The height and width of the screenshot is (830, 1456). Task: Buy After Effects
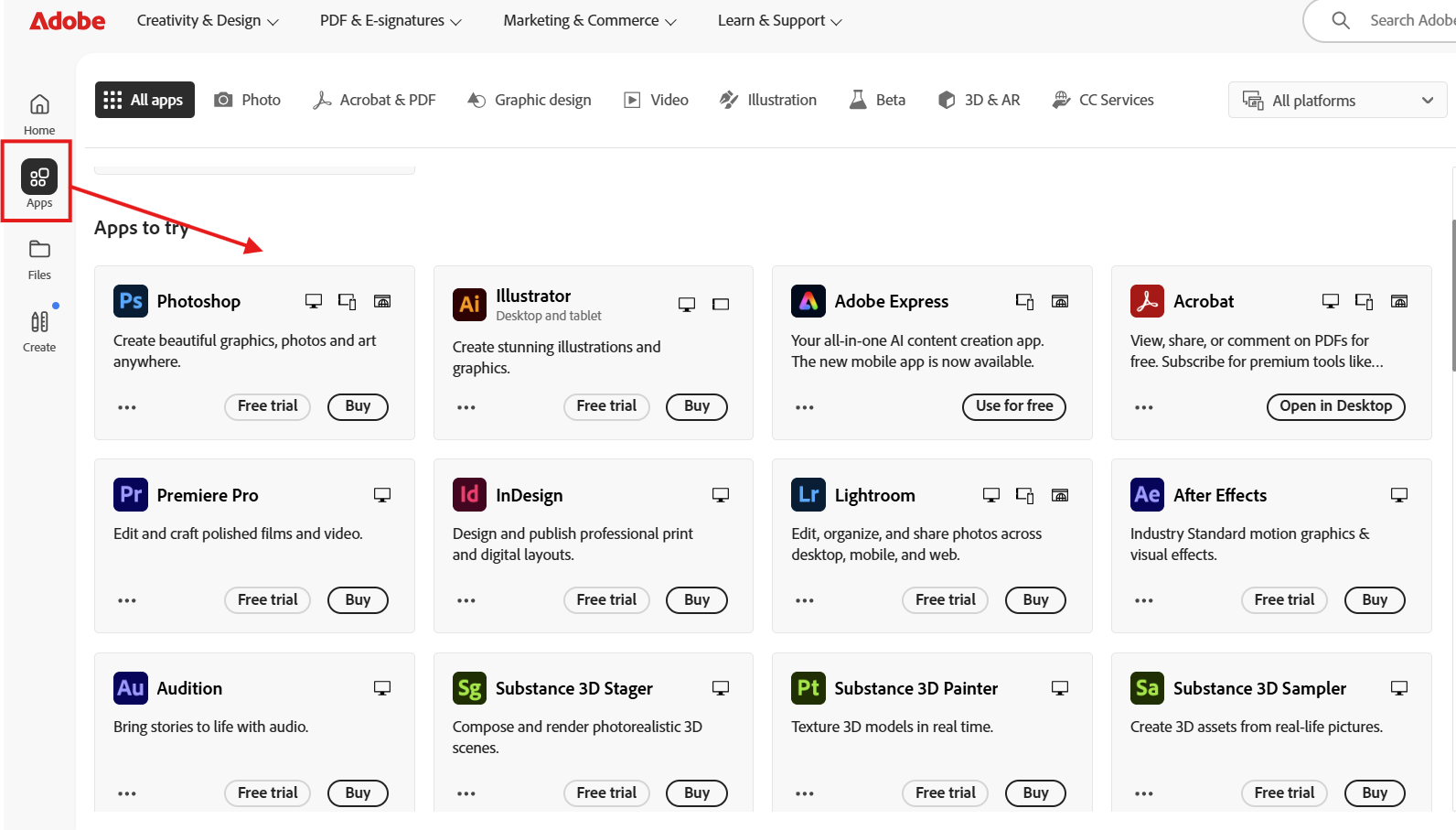click(1375, 600)
